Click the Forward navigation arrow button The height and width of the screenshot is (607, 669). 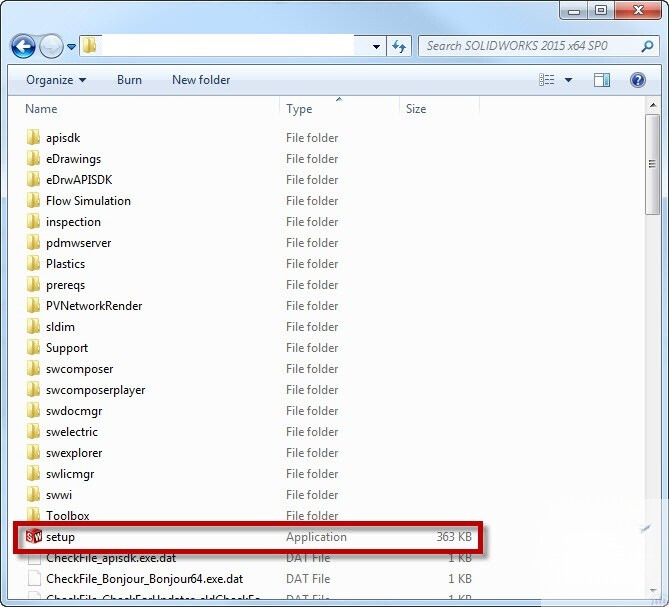coord(51,46)
